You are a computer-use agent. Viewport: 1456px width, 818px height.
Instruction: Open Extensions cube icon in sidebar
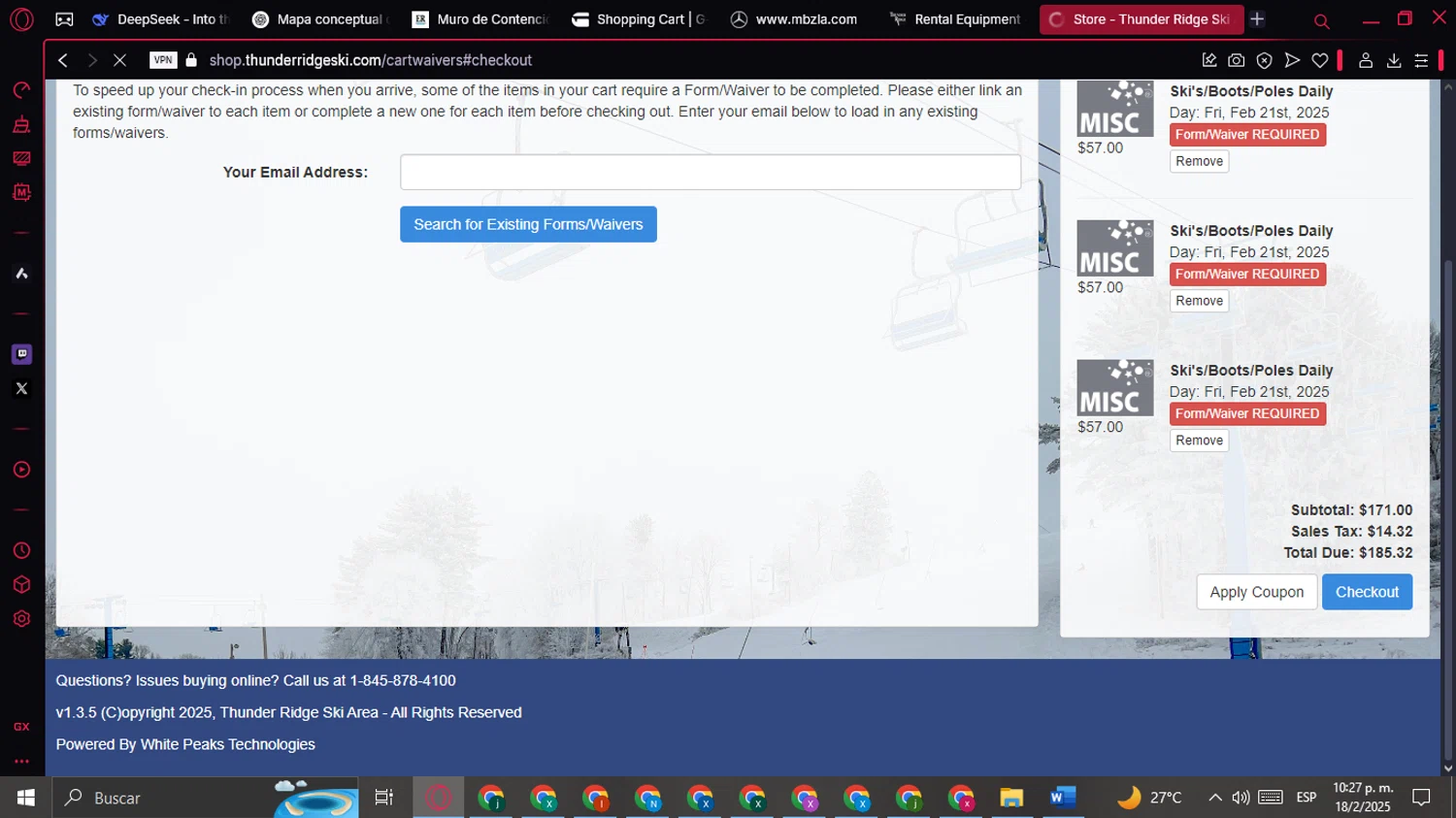tap(21, 585)
